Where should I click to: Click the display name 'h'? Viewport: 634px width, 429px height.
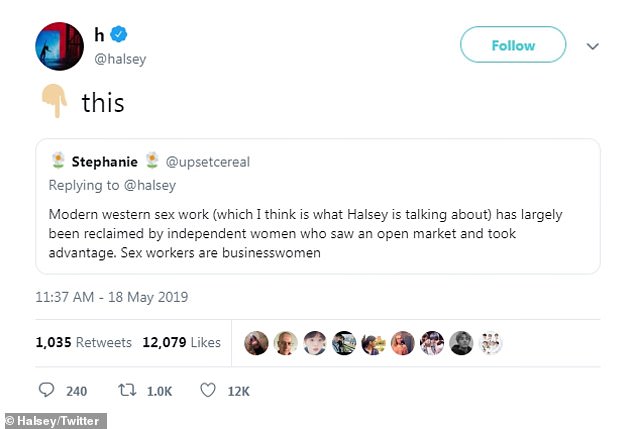point(99,35)
